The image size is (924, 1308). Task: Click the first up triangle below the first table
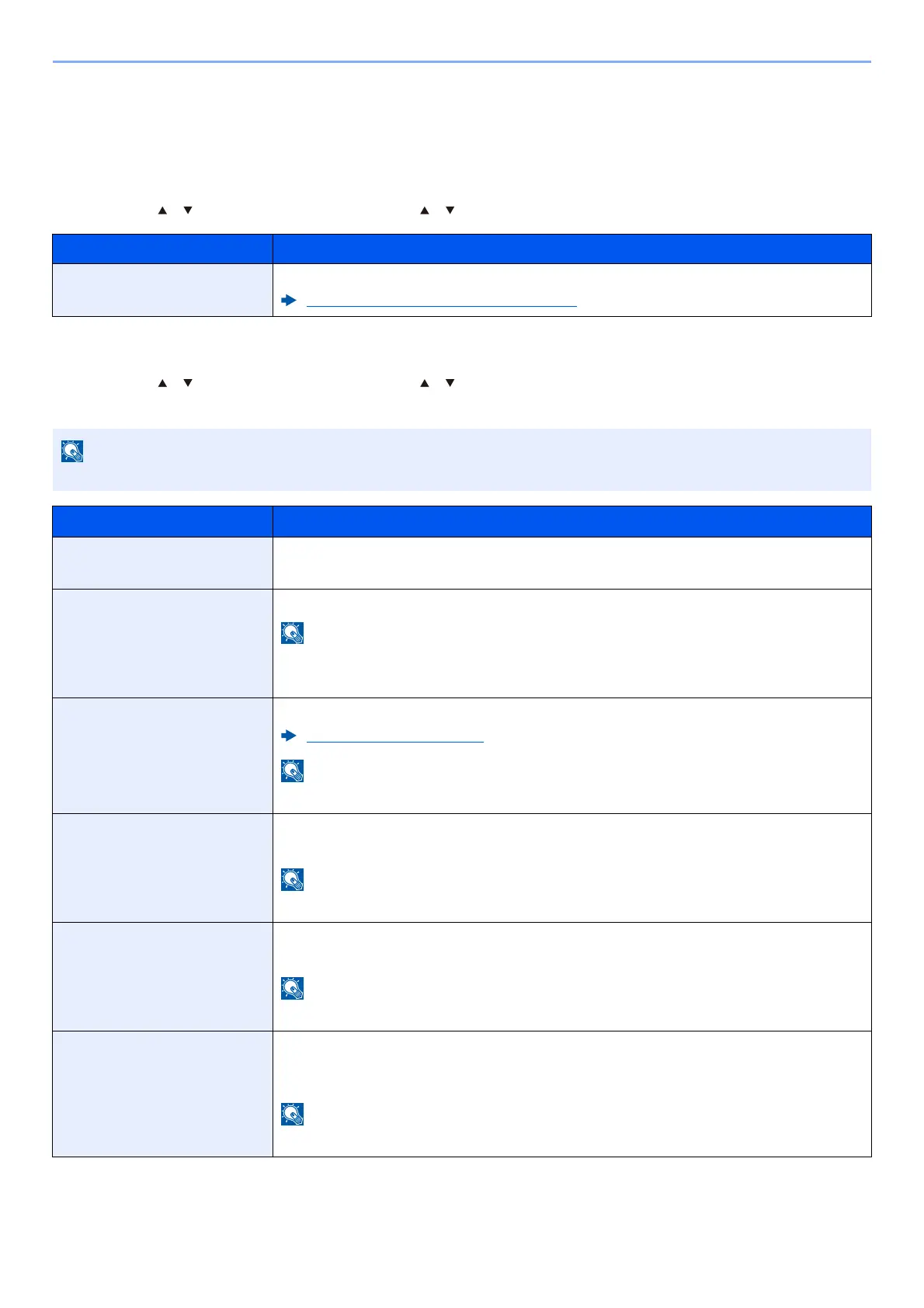(163, 383)
